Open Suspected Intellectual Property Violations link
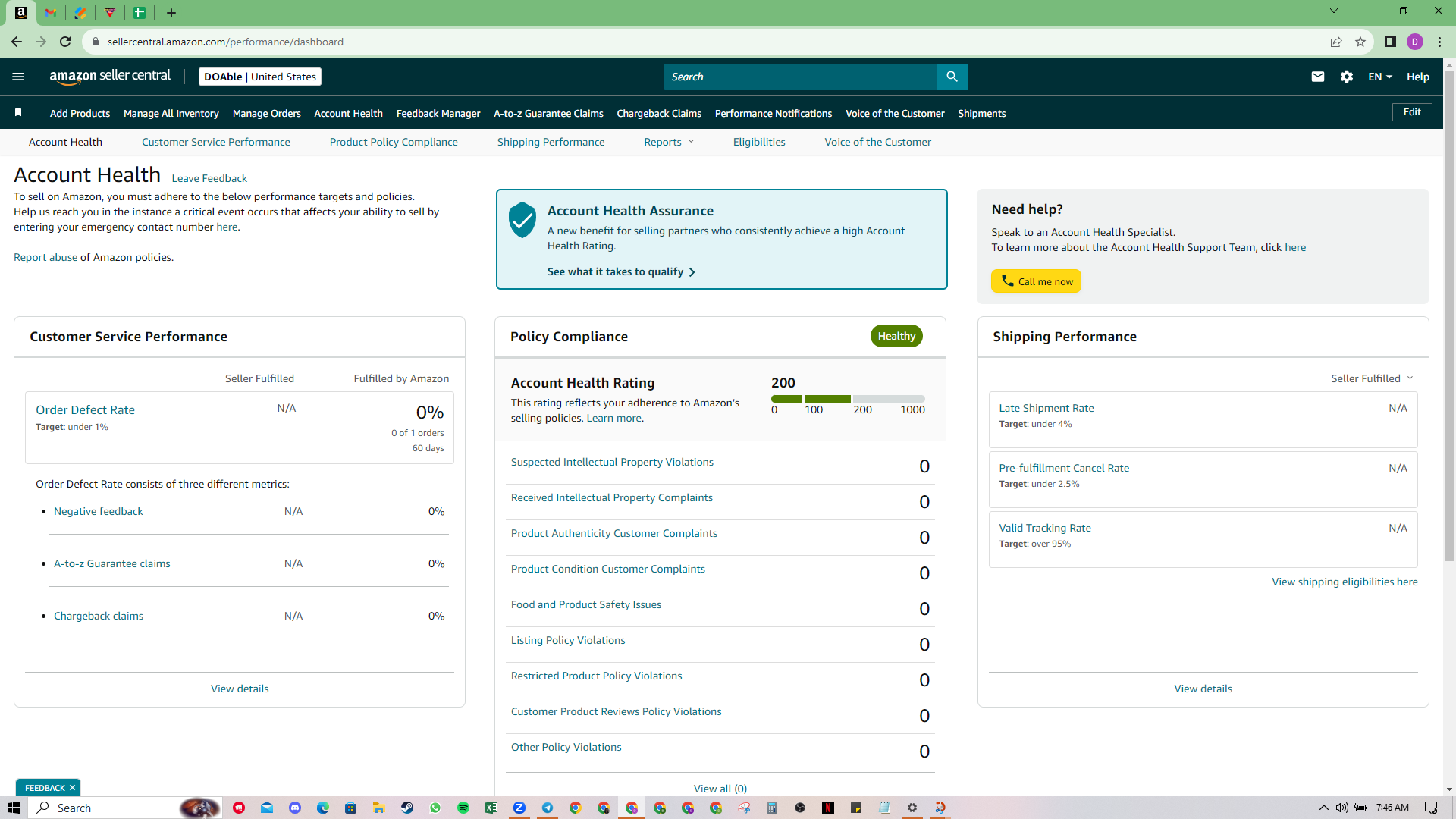Screen dimensions: 1456x819 pos(612,462)
